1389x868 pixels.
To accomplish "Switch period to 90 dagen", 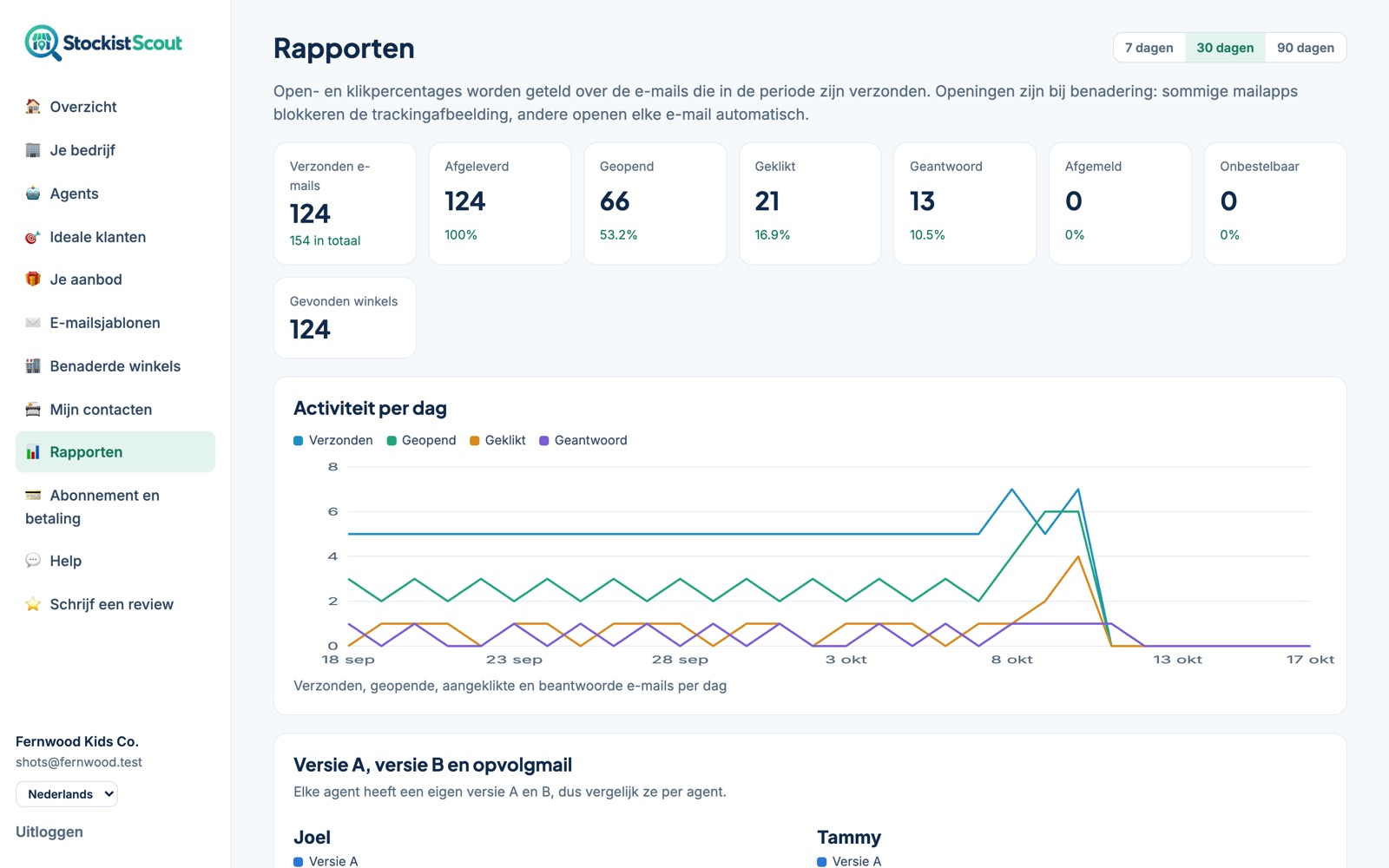I will coord(1306,48).
